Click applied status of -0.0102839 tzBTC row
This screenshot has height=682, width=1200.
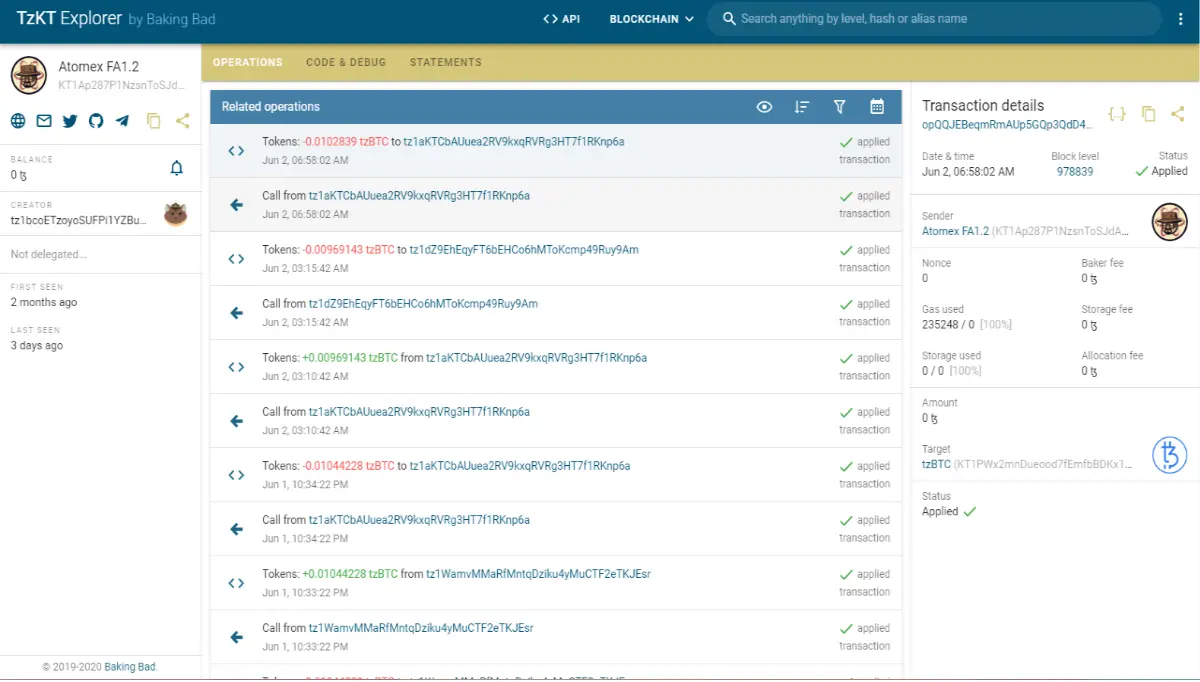(x=865, y=142)
